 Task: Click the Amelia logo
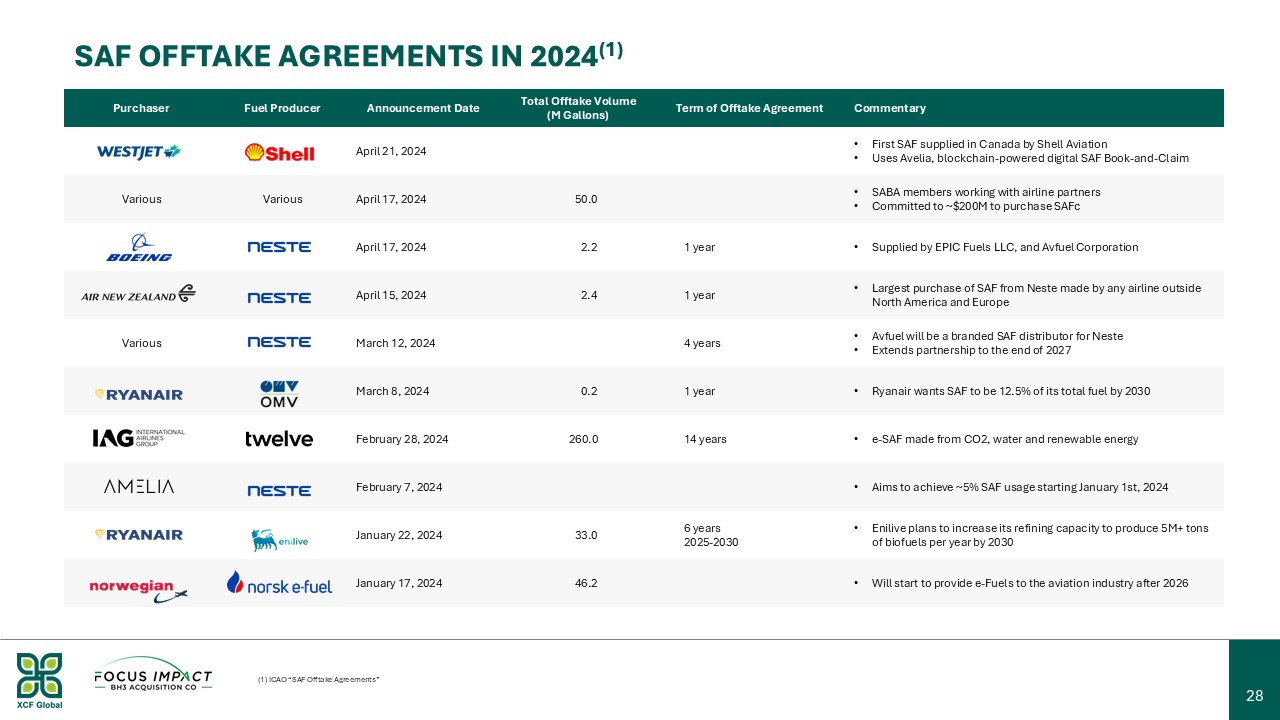point(139,486)
